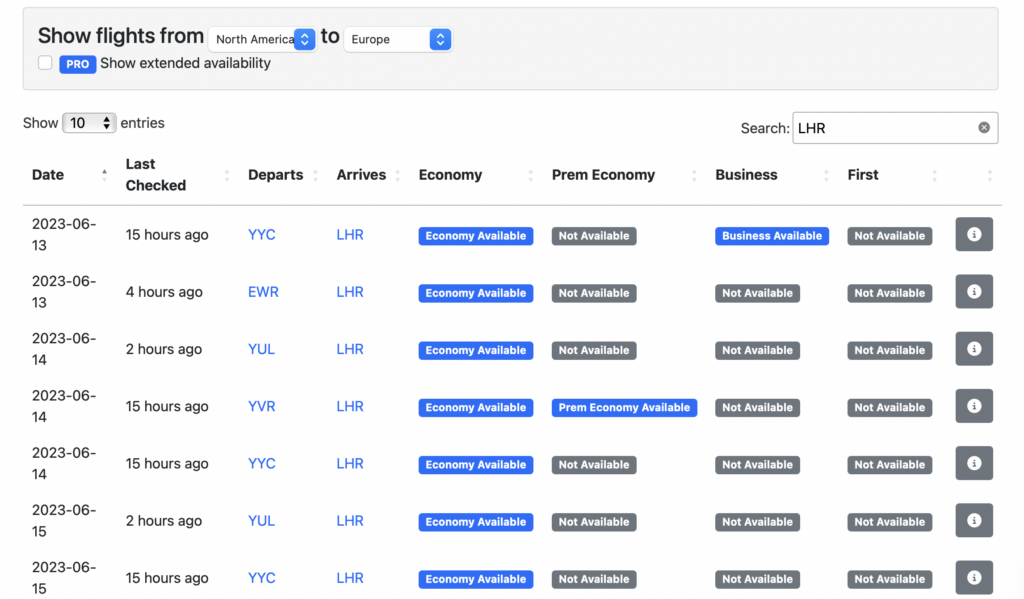Click the Prem Economy Available badge

pyautogui.click(x=624, y=407)
